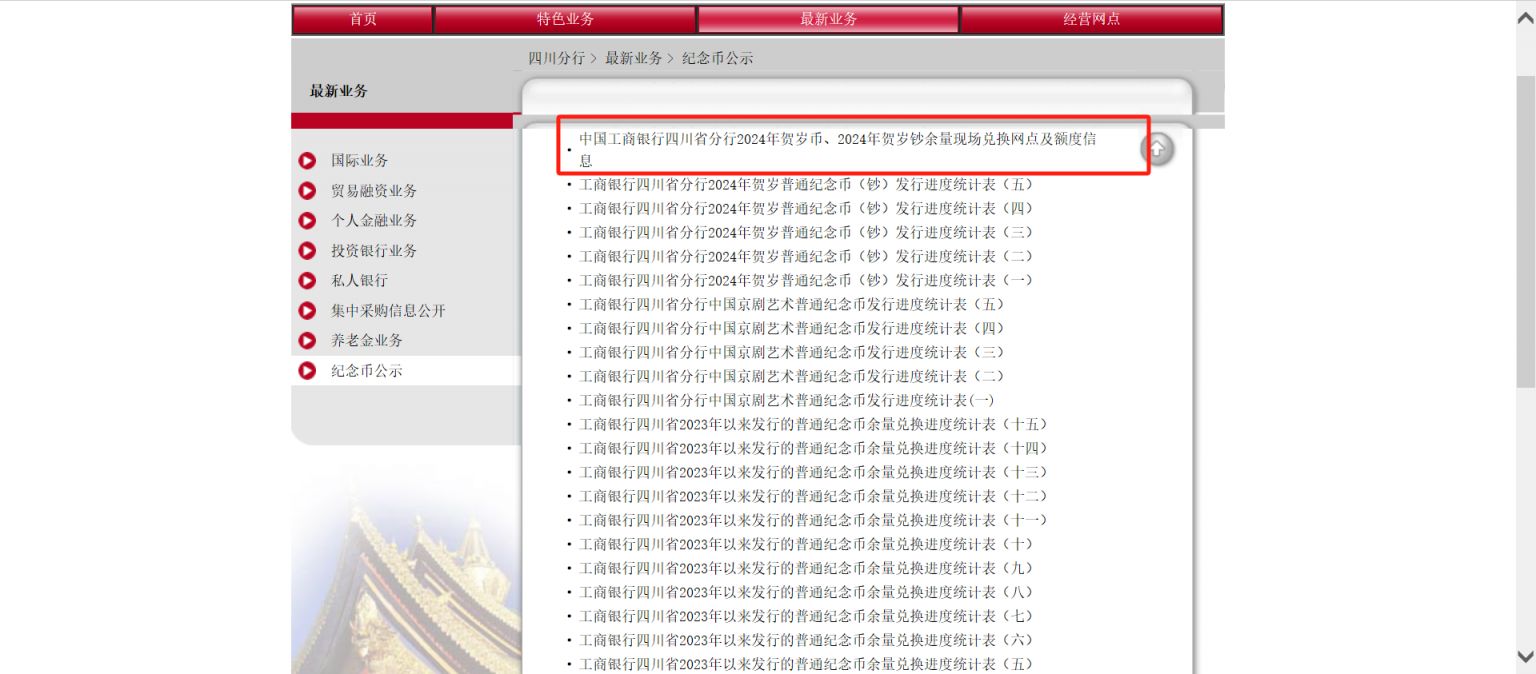The width and height of the screenshot is (1536, 674).
Task: Open 2023年以来普通纪念币余量兑换进度统计表（十一）
Action: coord(814,520)
